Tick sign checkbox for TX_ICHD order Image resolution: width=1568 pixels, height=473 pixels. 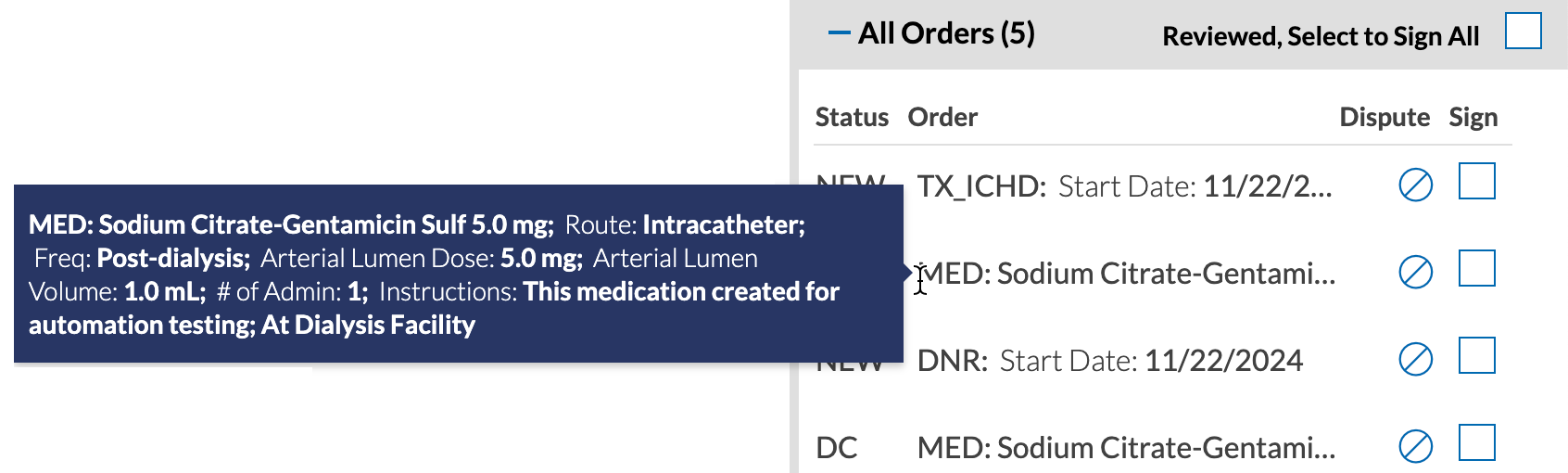tap(1477, 181)
